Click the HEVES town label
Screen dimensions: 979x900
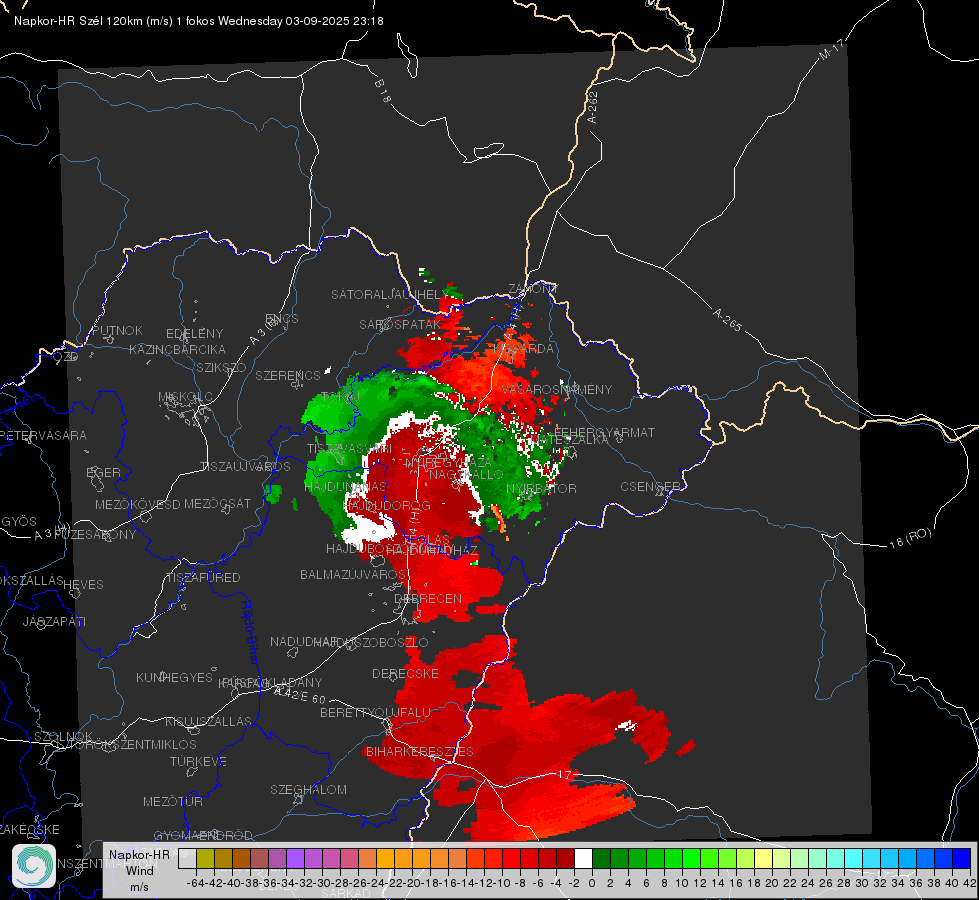point(83,585)
